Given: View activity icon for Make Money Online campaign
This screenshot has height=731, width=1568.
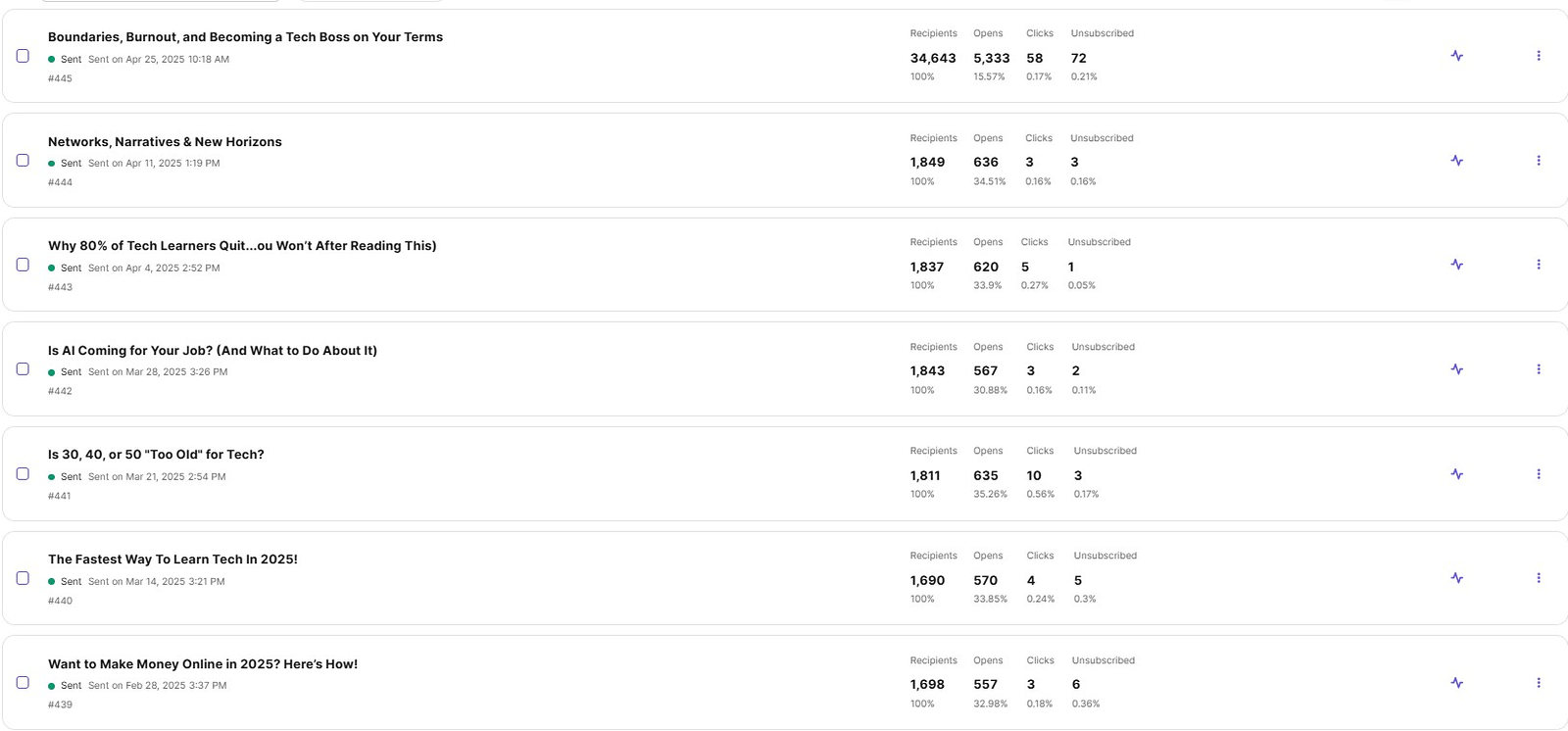Looking at the screenshot, I should pos(1456,683).
